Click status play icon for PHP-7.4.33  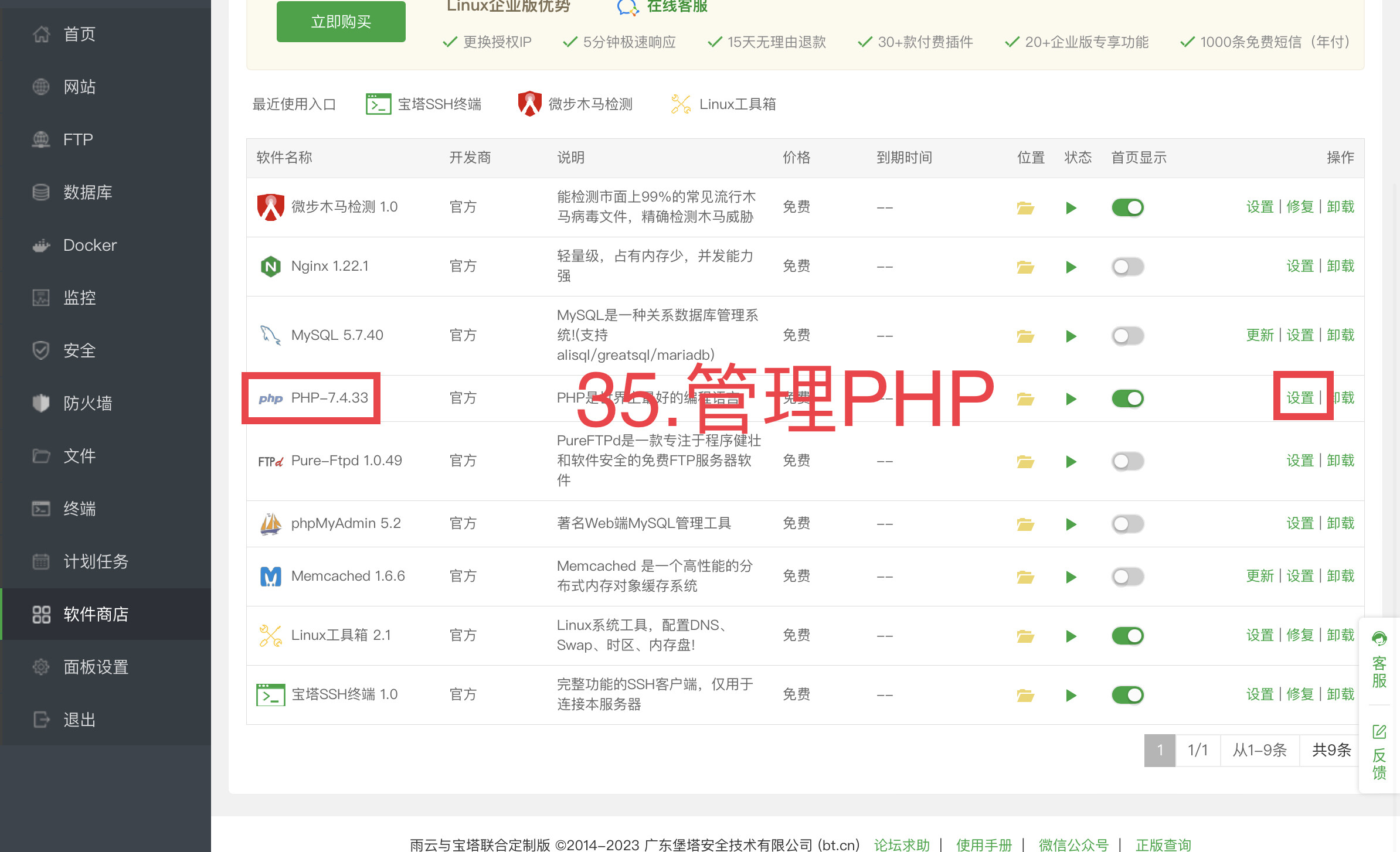(1071, 398)
